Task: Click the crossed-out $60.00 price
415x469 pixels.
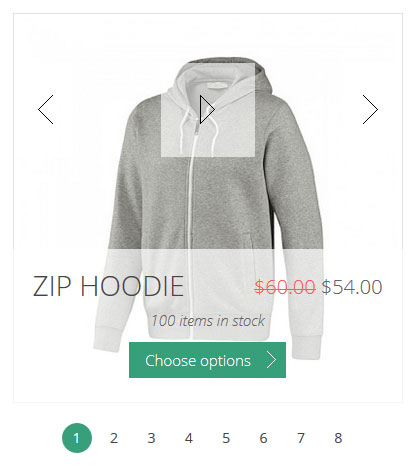Action: pos(285,287)
